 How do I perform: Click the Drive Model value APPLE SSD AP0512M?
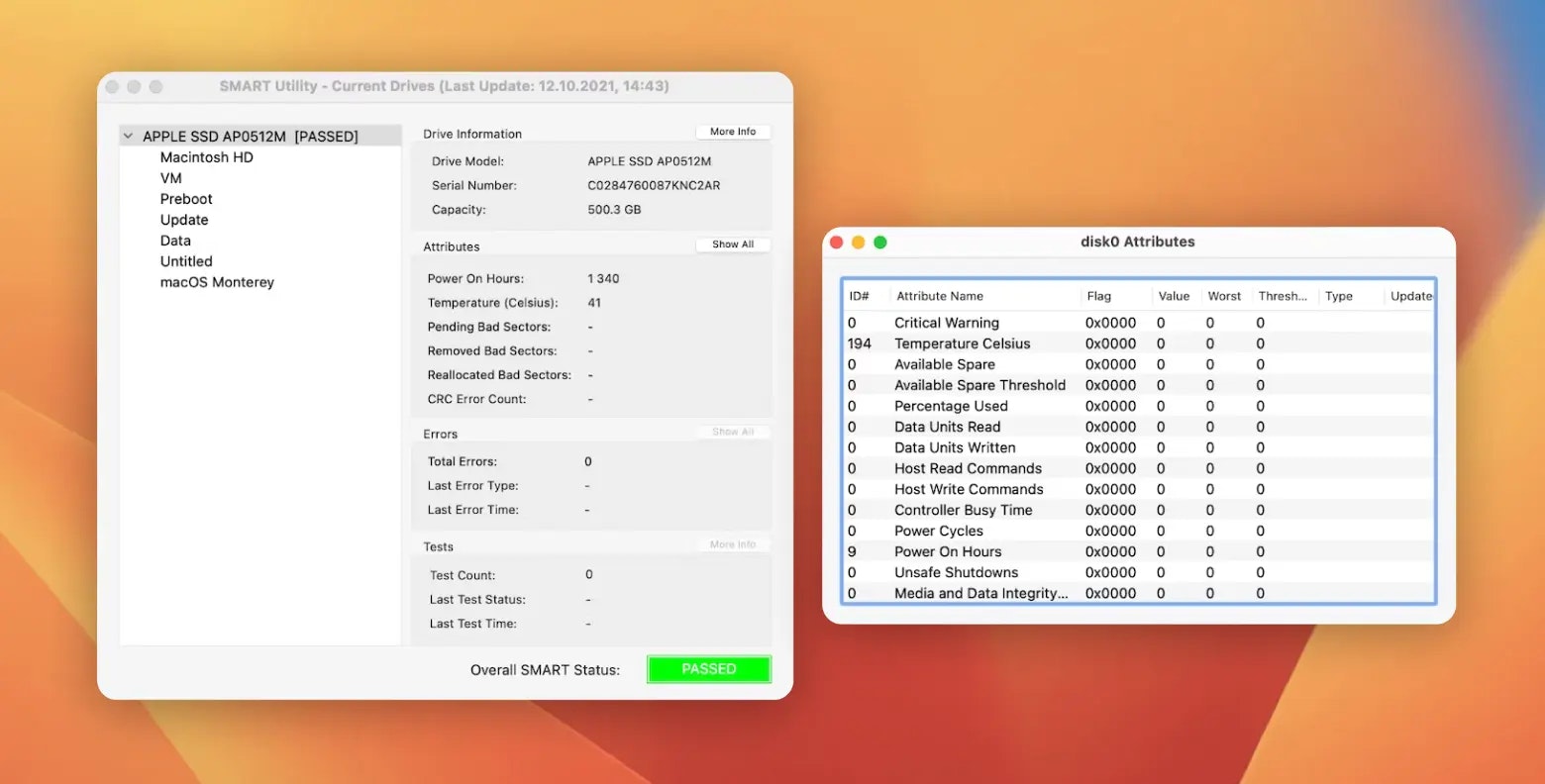tap(650, 161)
